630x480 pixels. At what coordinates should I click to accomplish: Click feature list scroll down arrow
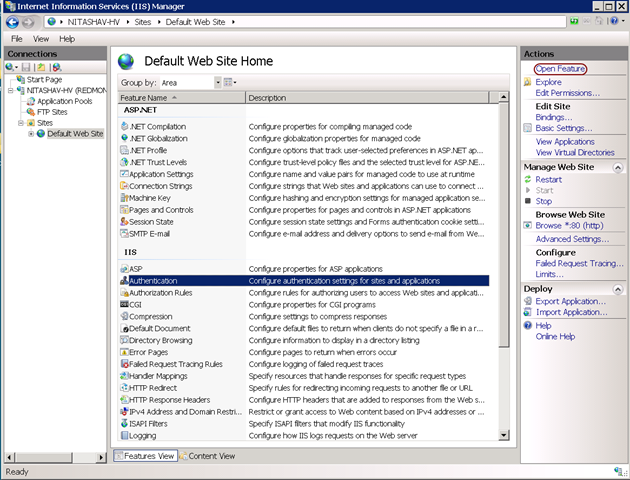tap(503, 435)
